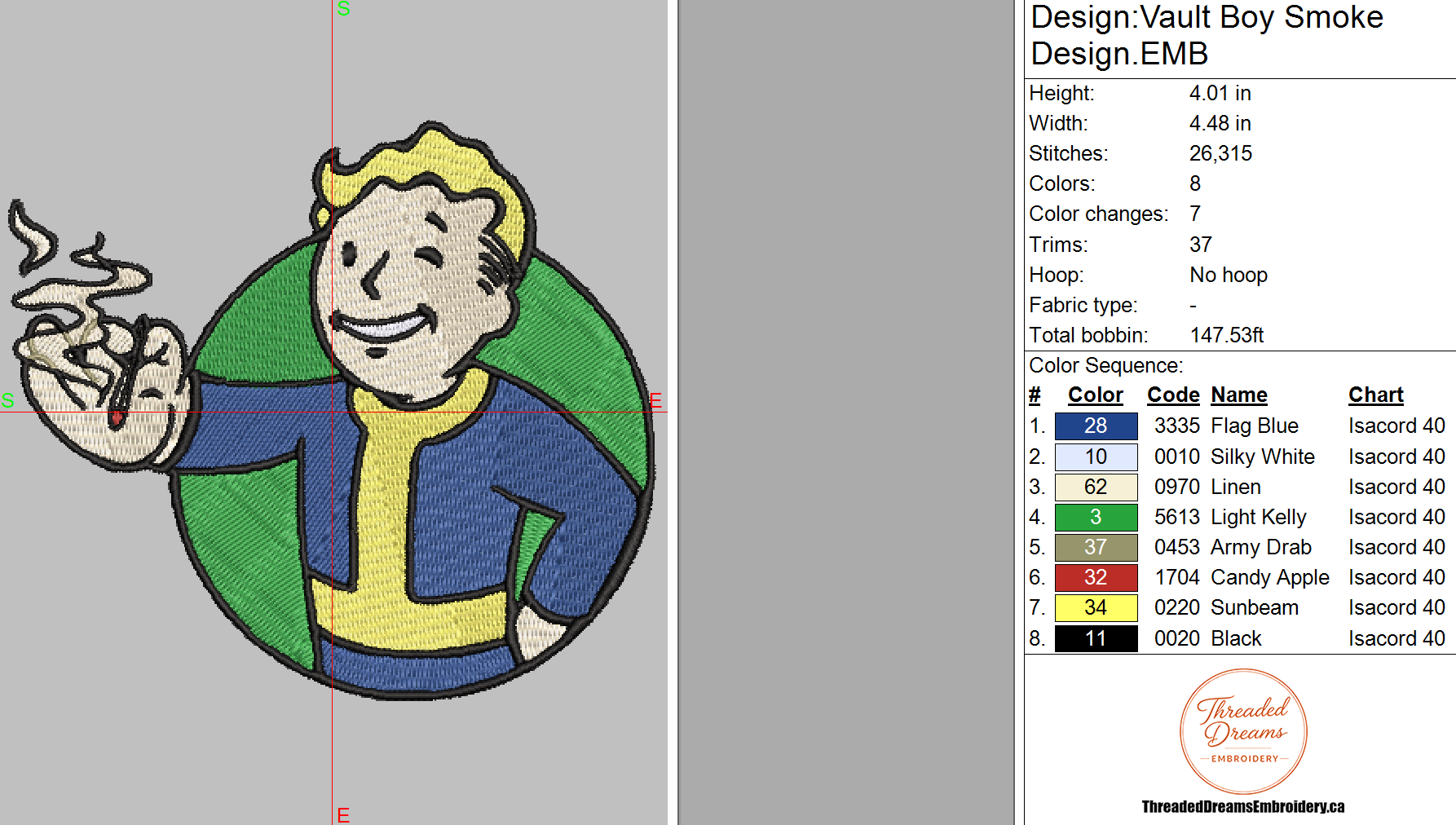Select the Width value 4.48 in
Viewport: 1456px width, 825px height.
pos(1220,123)
